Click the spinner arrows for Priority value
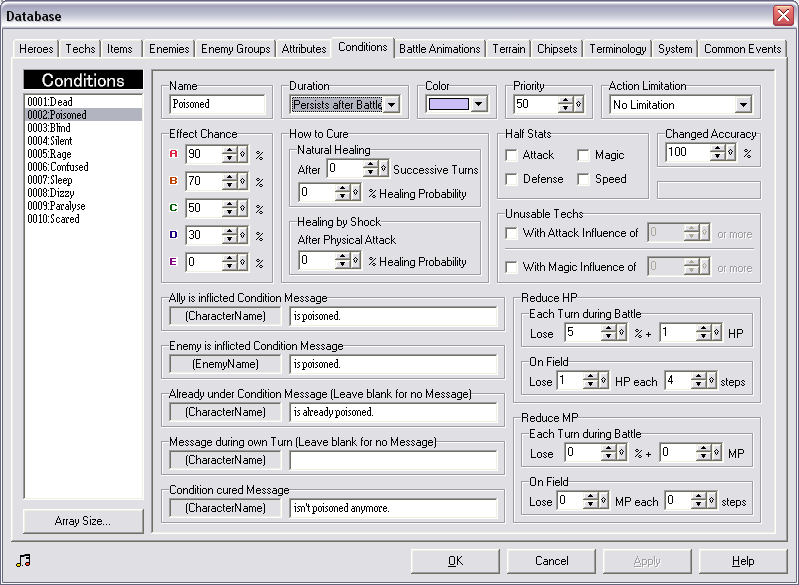This screenshot has height=585, width=799. pyautogui.click(x=566, y=104)
